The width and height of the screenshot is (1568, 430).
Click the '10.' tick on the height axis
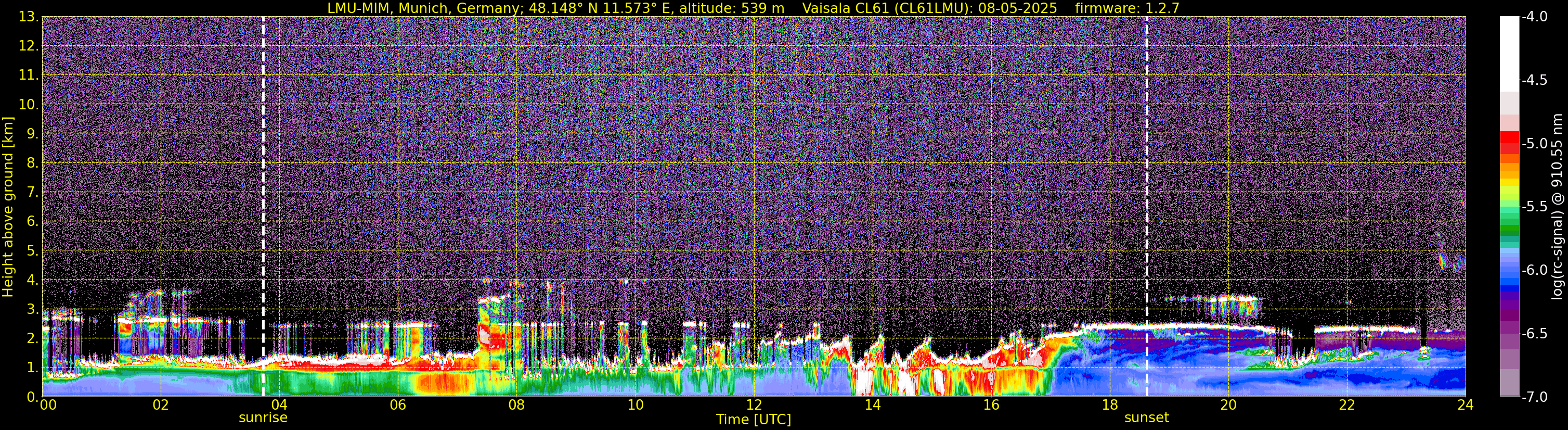tap(29, 104)
